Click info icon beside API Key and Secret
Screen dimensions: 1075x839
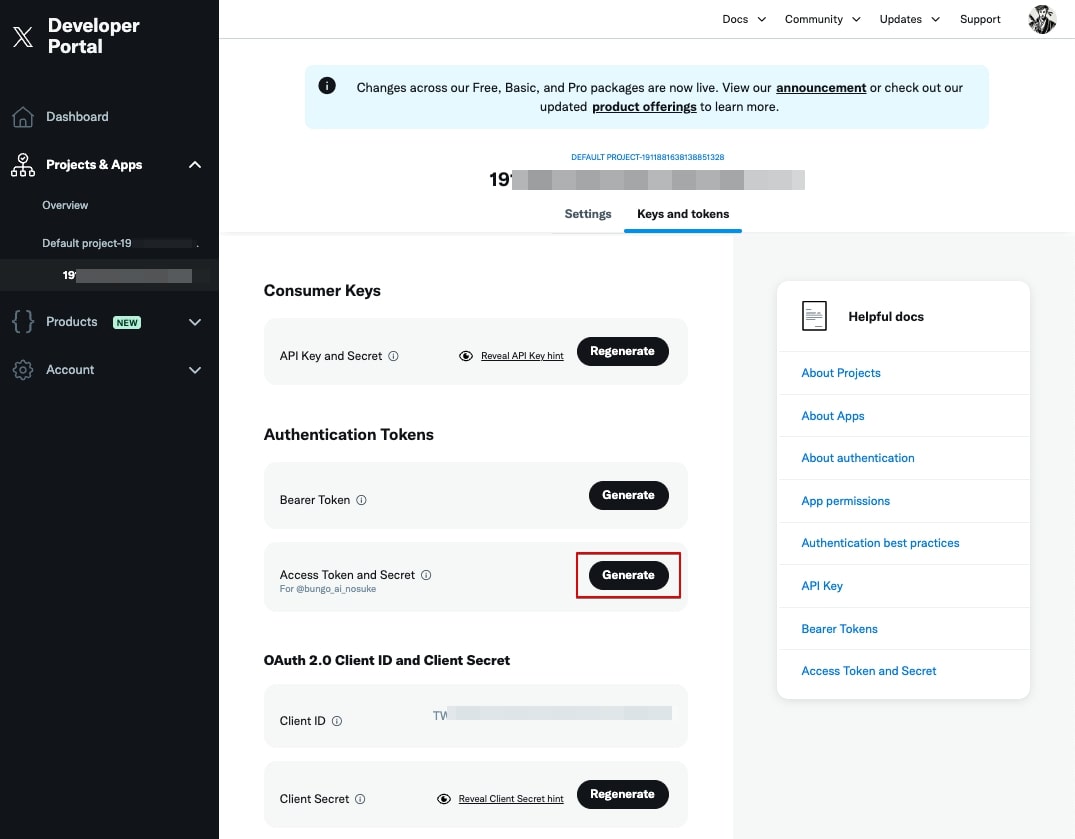394,356
